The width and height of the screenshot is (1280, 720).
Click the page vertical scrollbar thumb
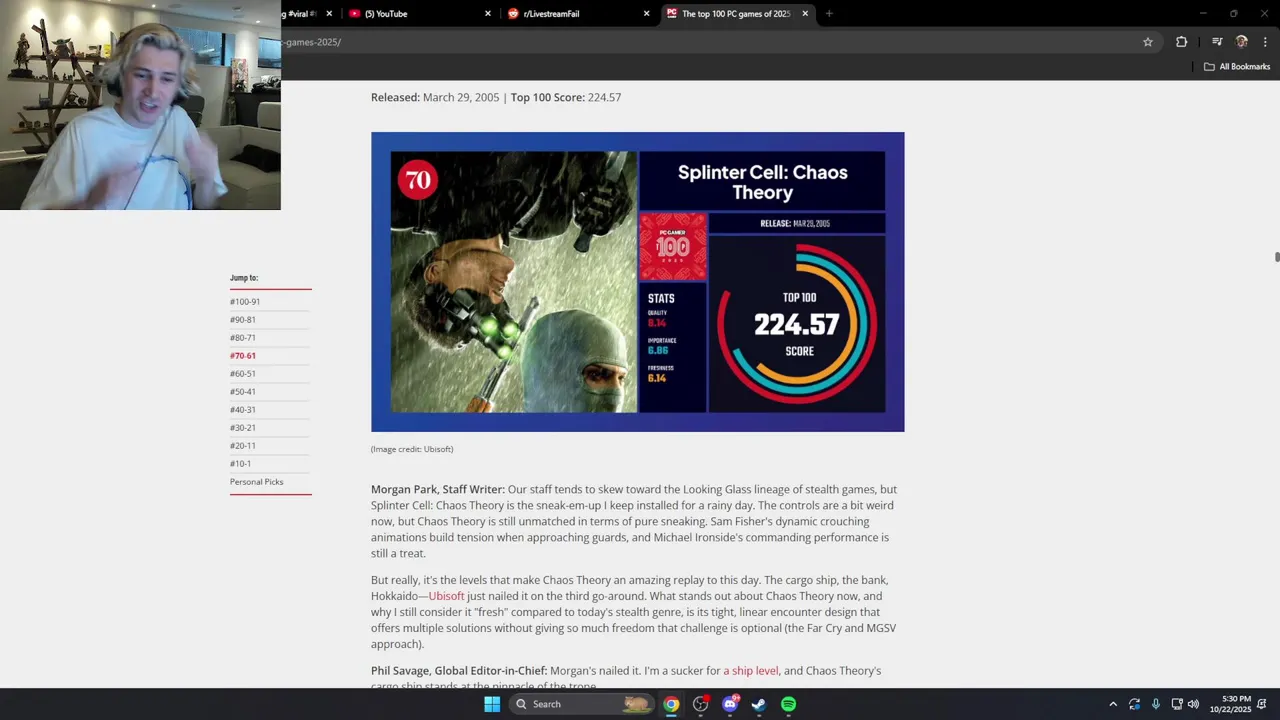pos(1277,257)
